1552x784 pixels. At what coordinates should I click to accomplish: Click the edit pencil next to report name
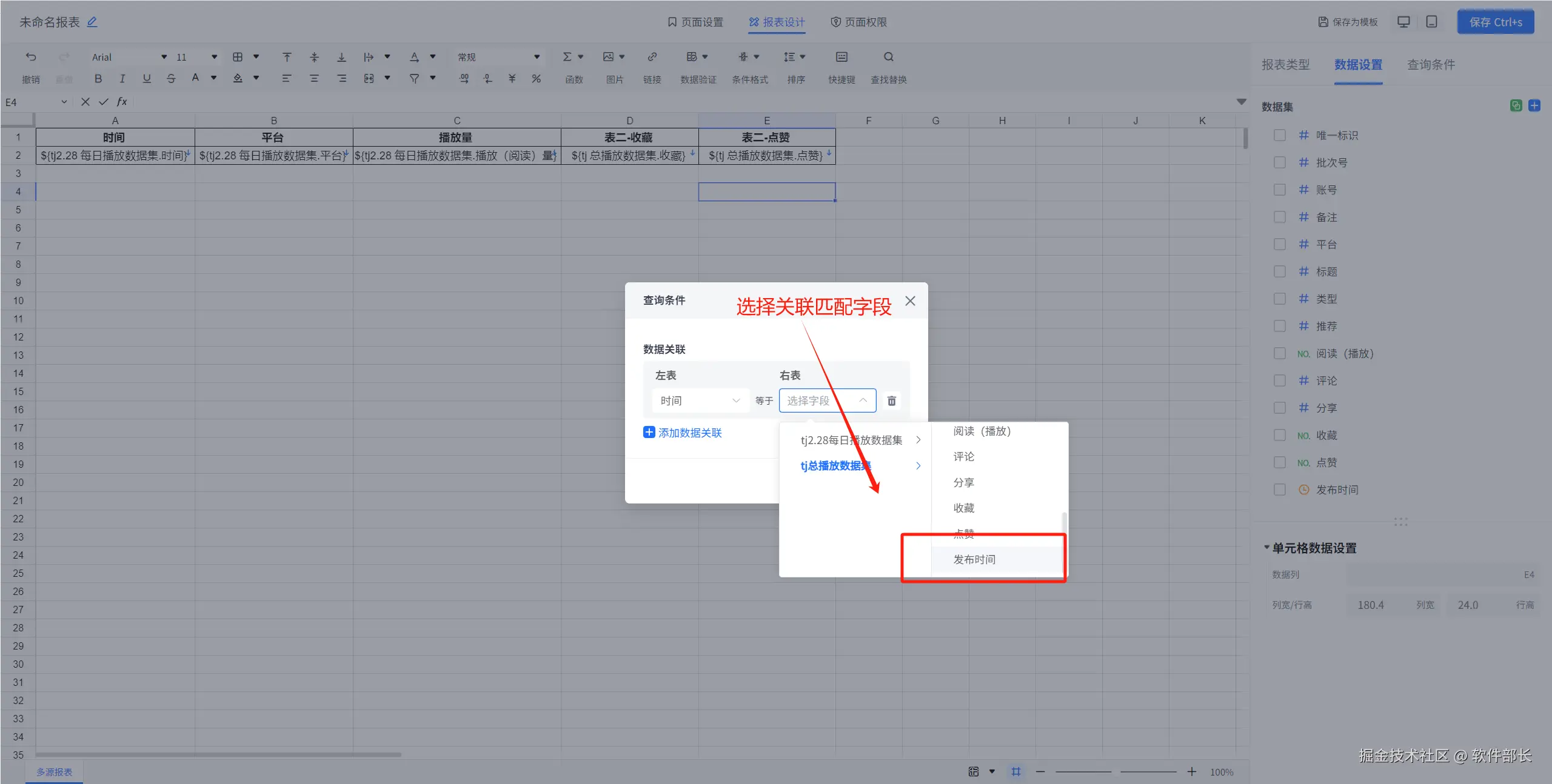(x=92, y=22)
